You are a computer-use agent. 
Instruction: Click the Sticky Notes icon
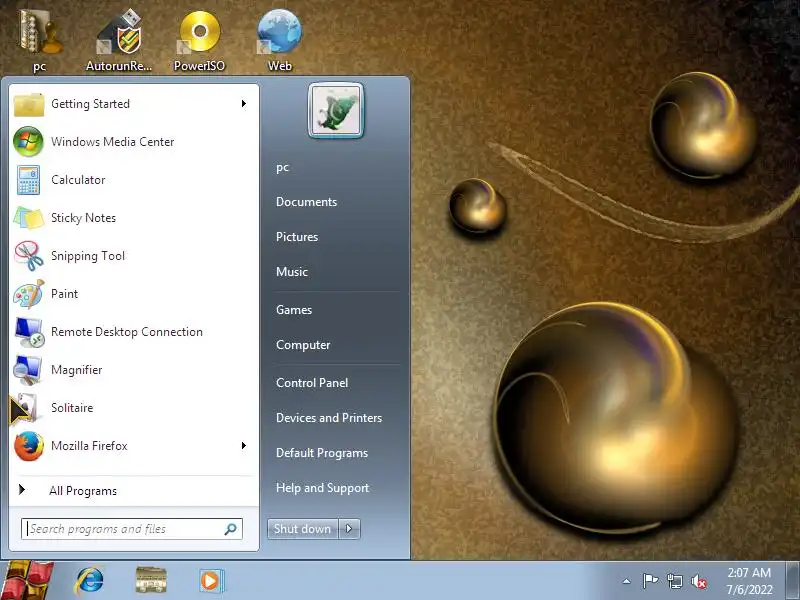(29, 218)
